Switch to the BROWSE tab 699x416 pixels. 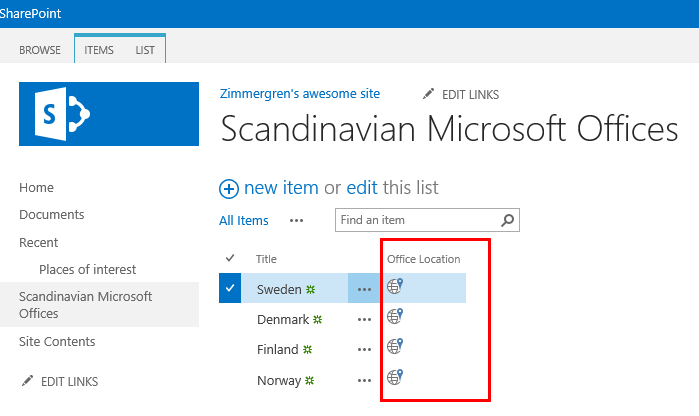coord(40,50)
